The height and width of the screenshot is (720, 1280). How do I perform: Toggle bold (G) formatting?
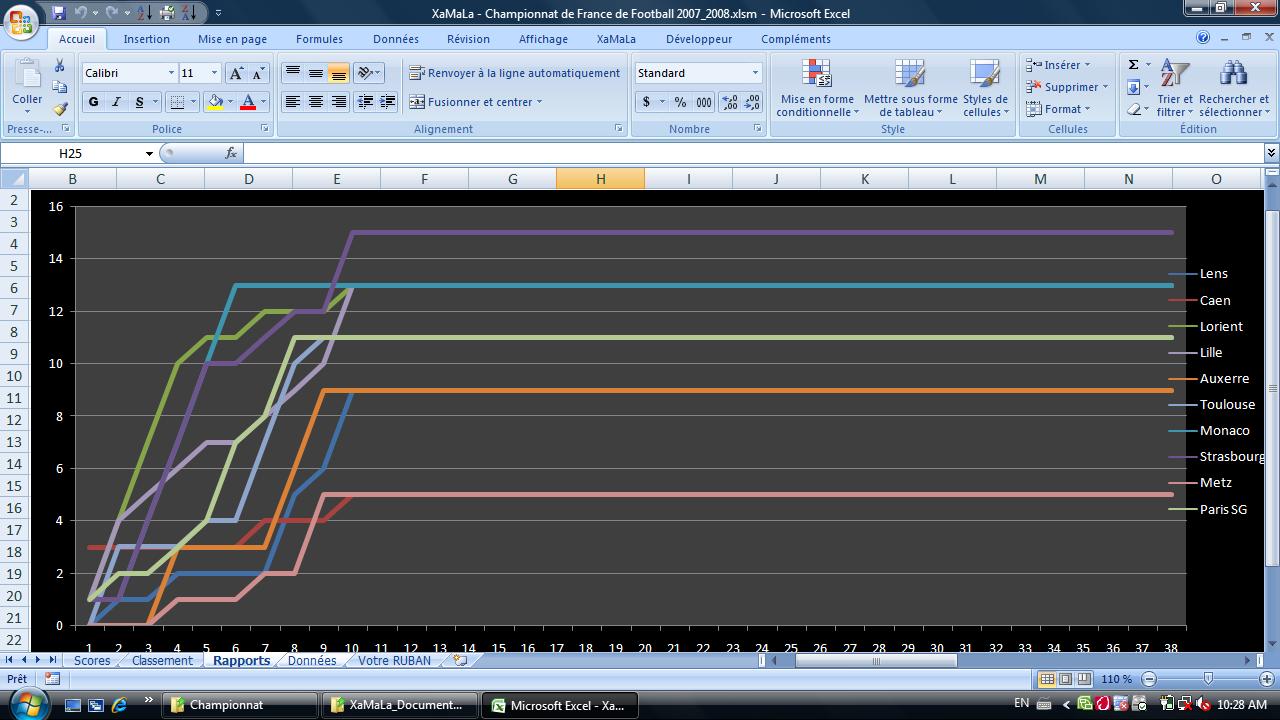click(93, 102)
